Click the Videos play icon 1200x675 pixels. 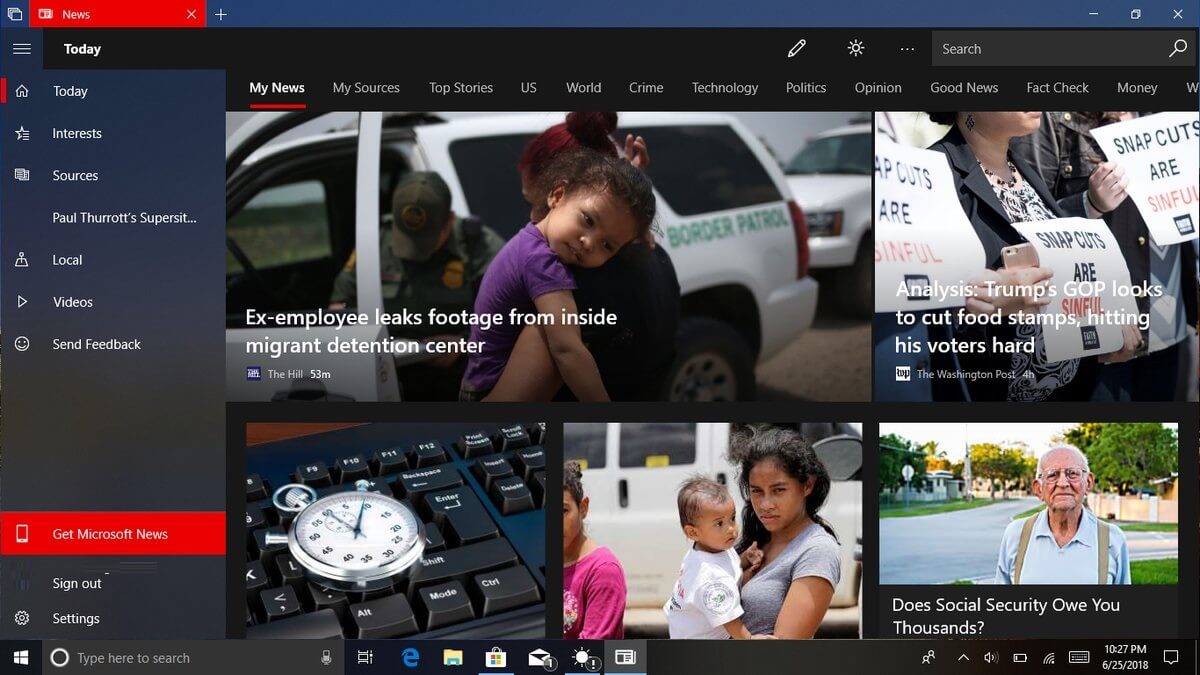pyautogui.click(x=22, y=302)
